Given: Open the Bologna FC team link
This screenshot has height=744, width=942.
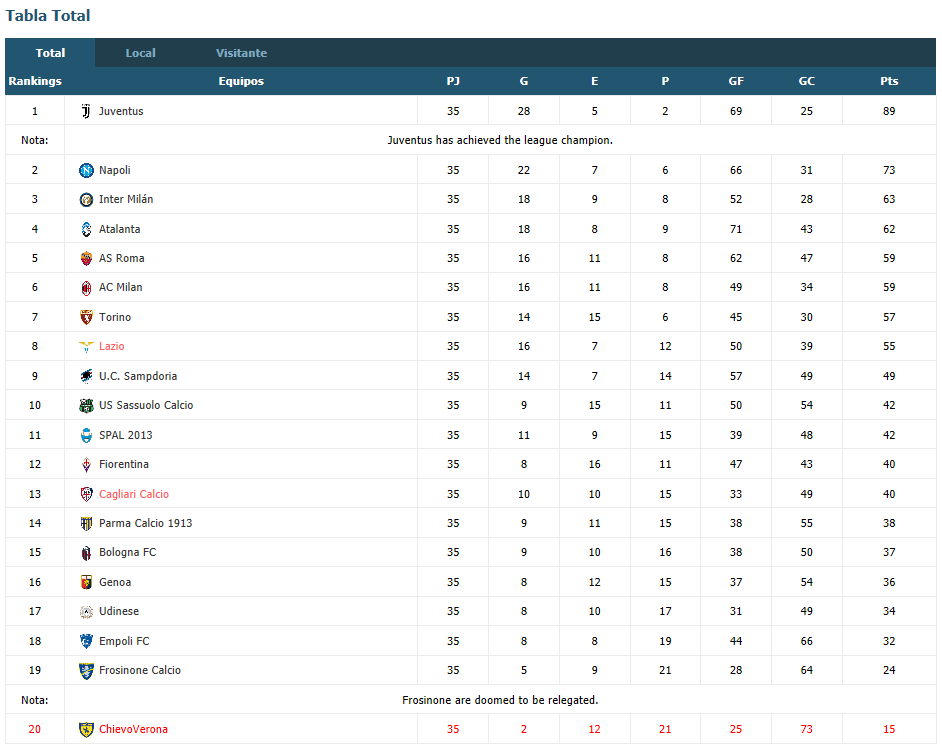Looking at the screenshot, I should pyautogui.click(x=127, y=552).
